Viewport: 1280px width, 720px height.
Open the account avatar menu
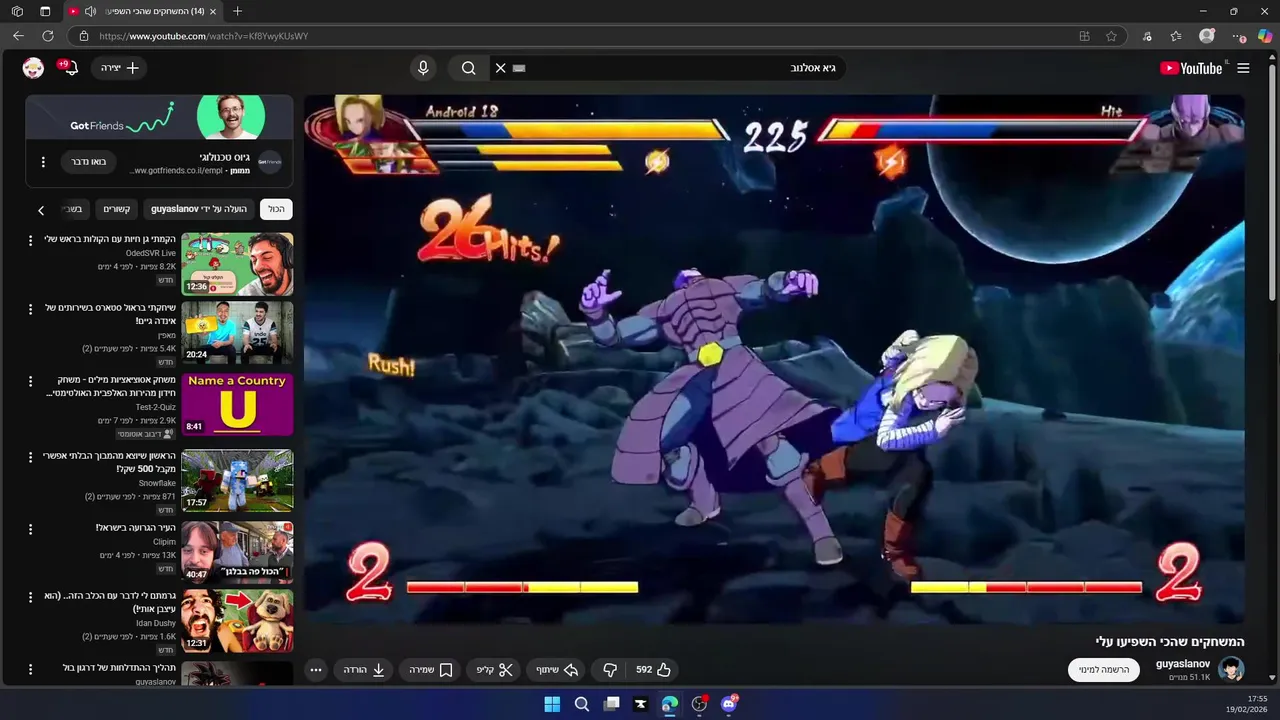[33, 68]
